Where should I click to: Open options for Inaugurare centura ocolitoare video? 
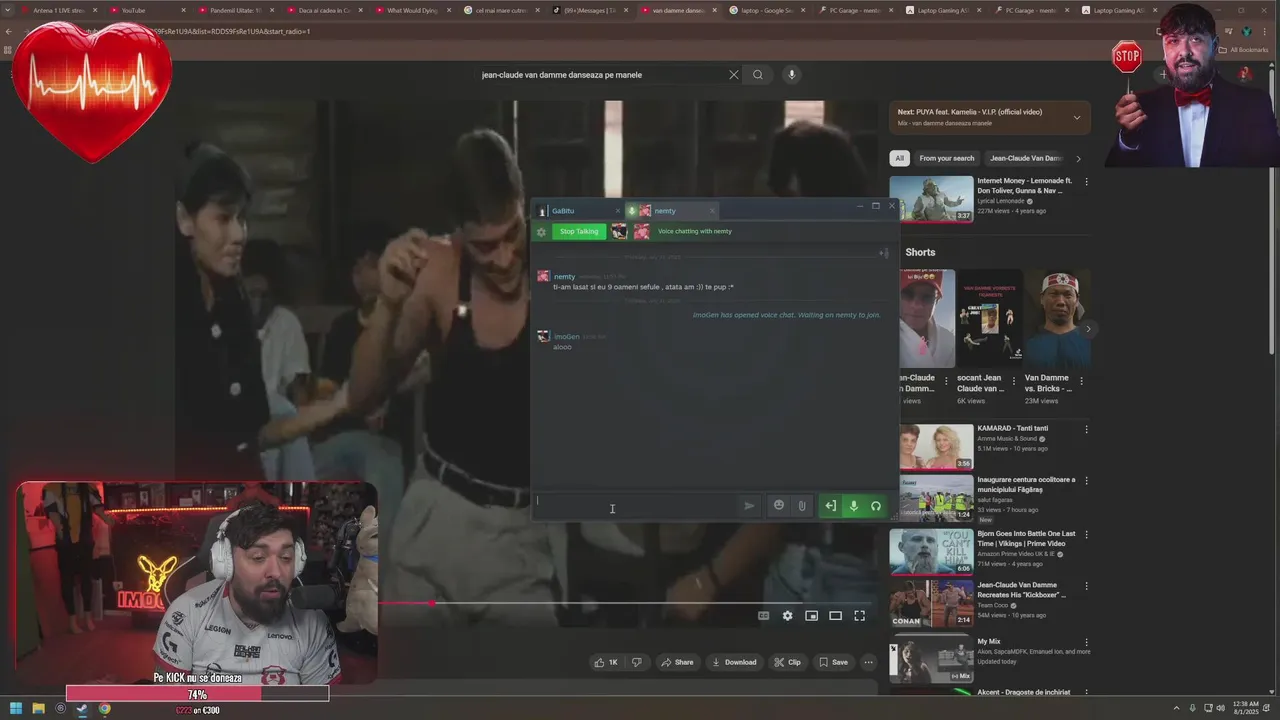pos(1087,482)
